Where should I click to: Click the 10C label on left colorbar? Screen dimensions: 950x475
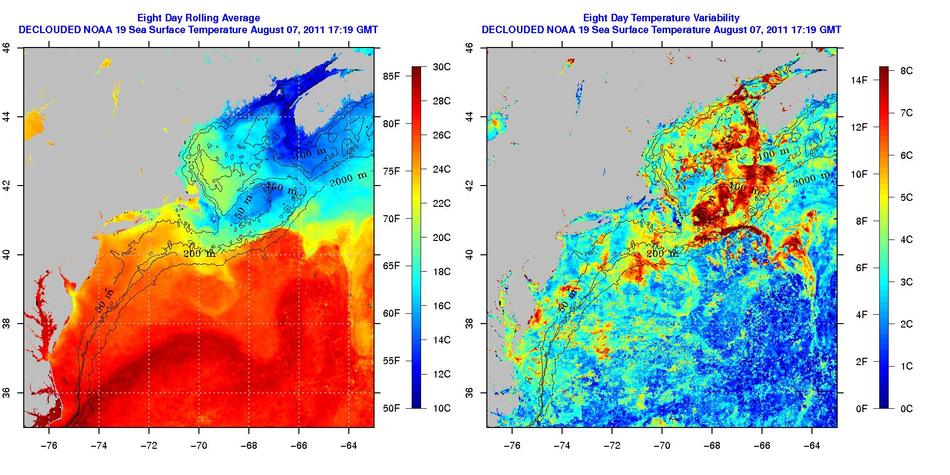pyautogui.click(x=443, y=408)
